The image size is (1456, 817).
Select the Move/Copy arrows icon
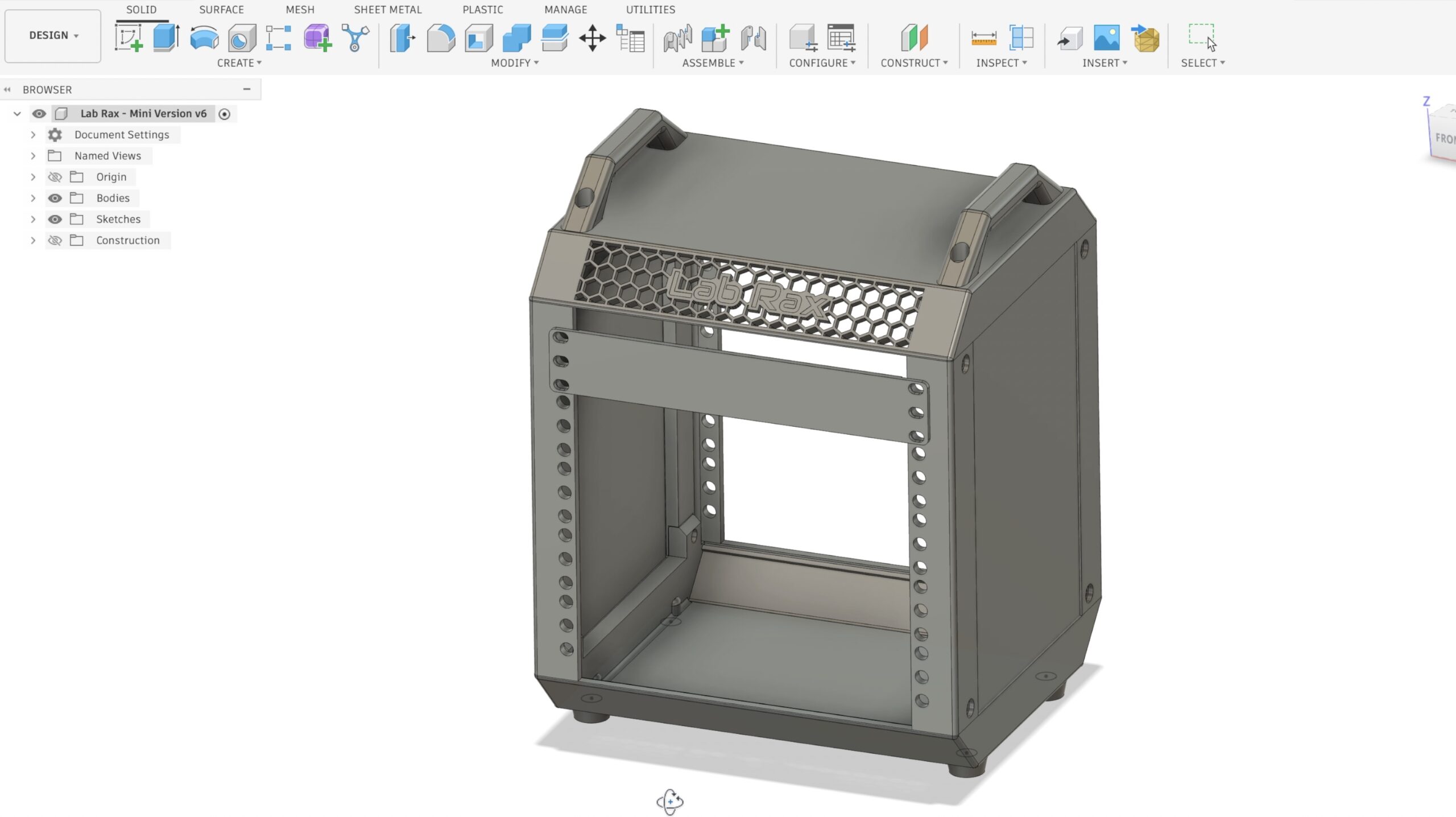[592, 38]
